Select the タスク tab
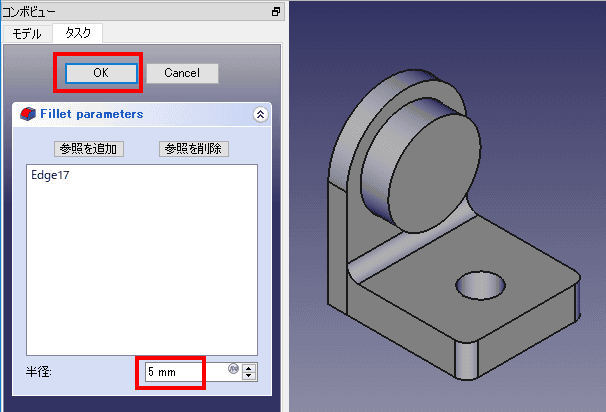The height and width of the screenshot is (412, 606). point(78,33)
